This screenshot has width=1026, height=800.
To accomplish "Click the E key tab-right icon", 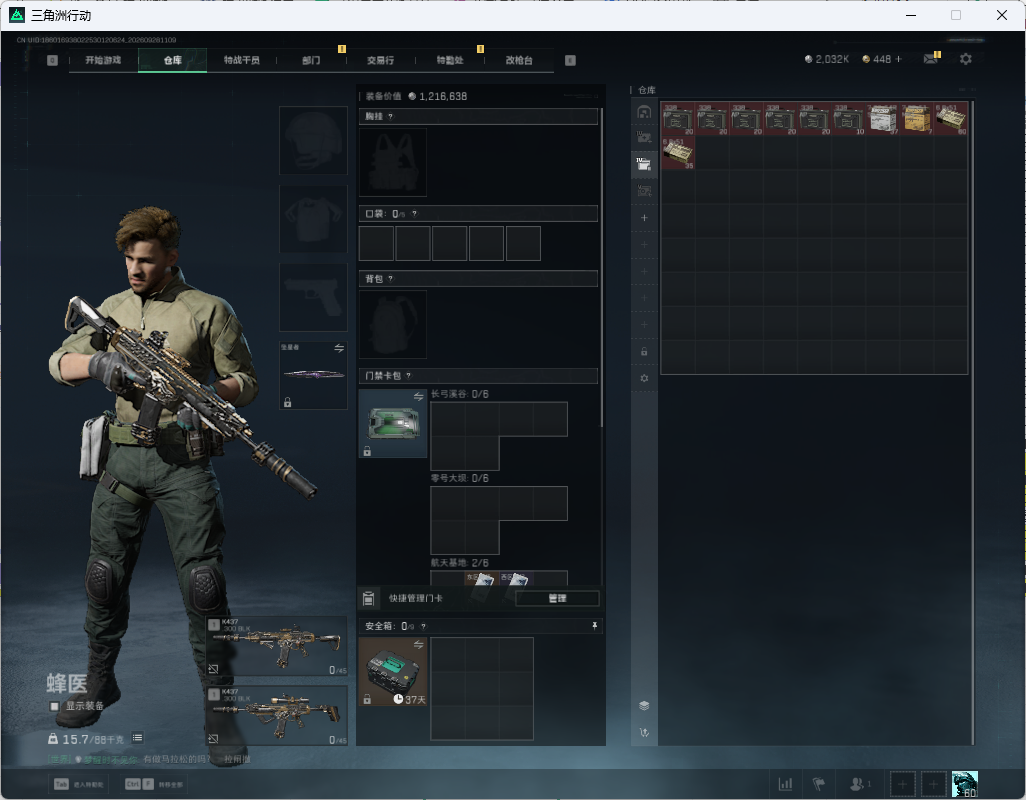I will click(570, 60).
